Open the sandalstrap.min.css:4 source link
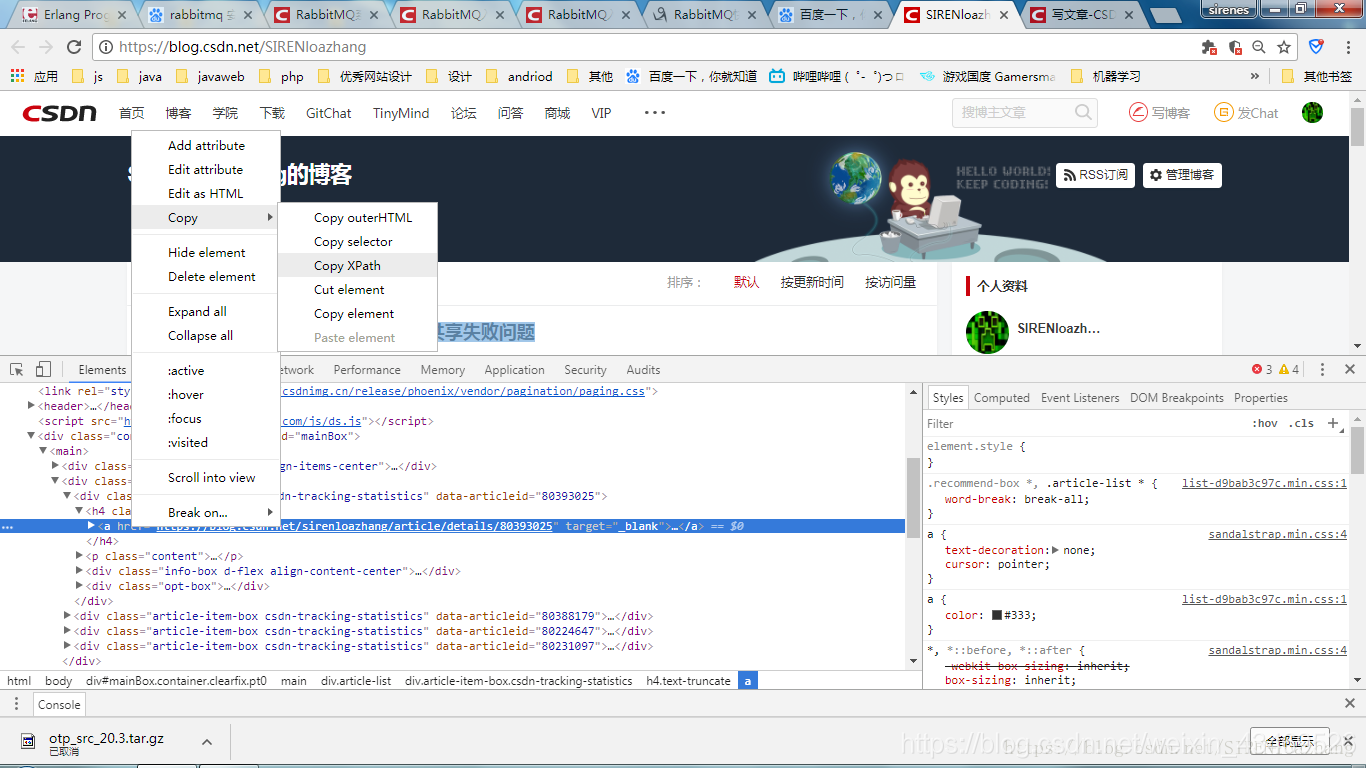This screenshot has height=768, width=1366. (1277, 534)
